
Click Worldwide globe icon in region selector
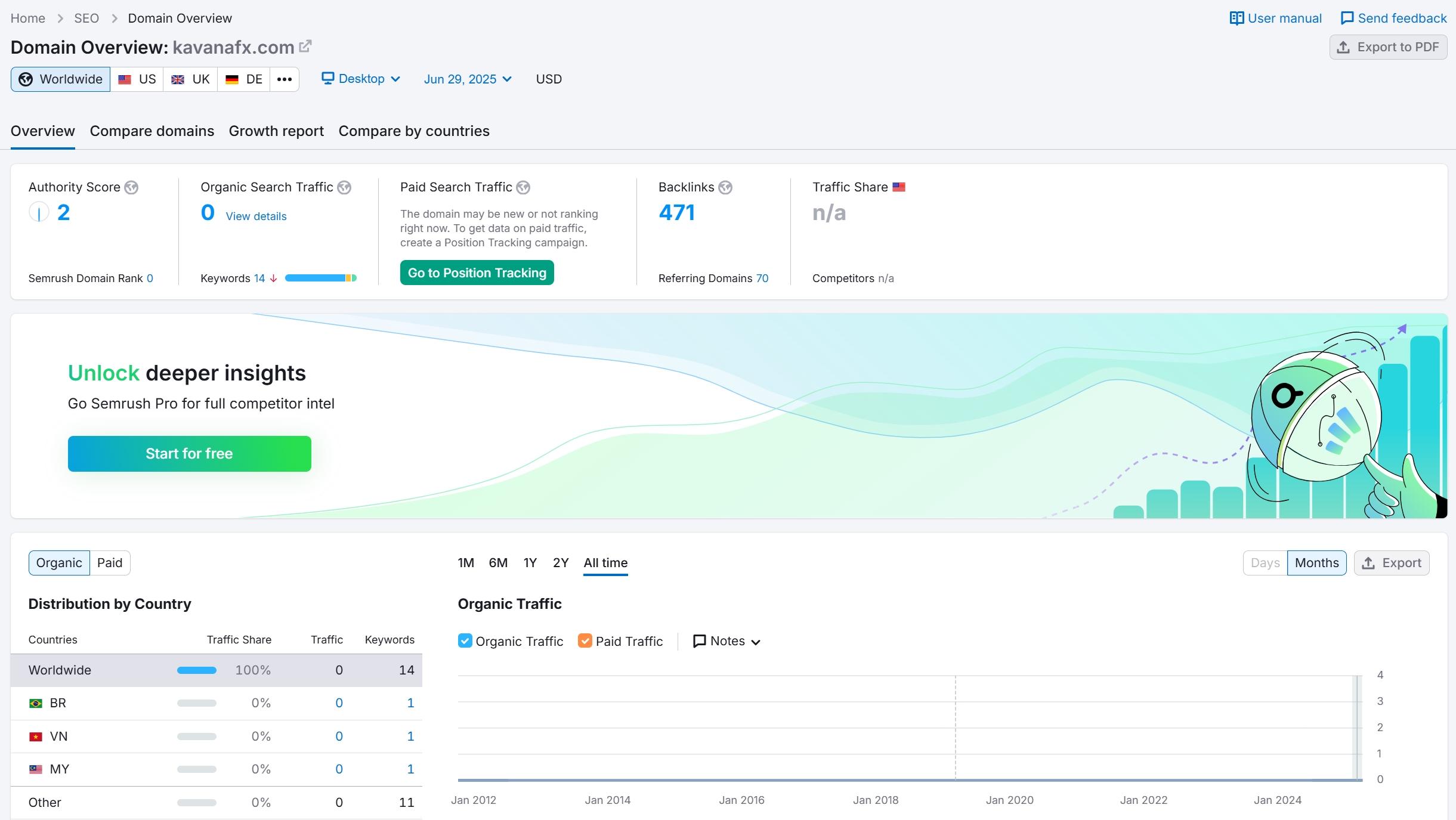(26, 79)
